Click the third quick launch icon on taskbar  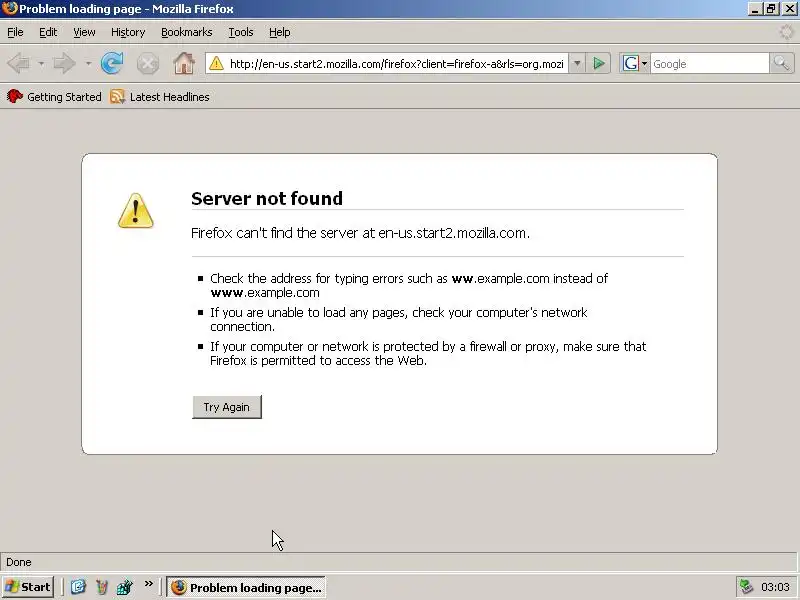click(124, 587)
